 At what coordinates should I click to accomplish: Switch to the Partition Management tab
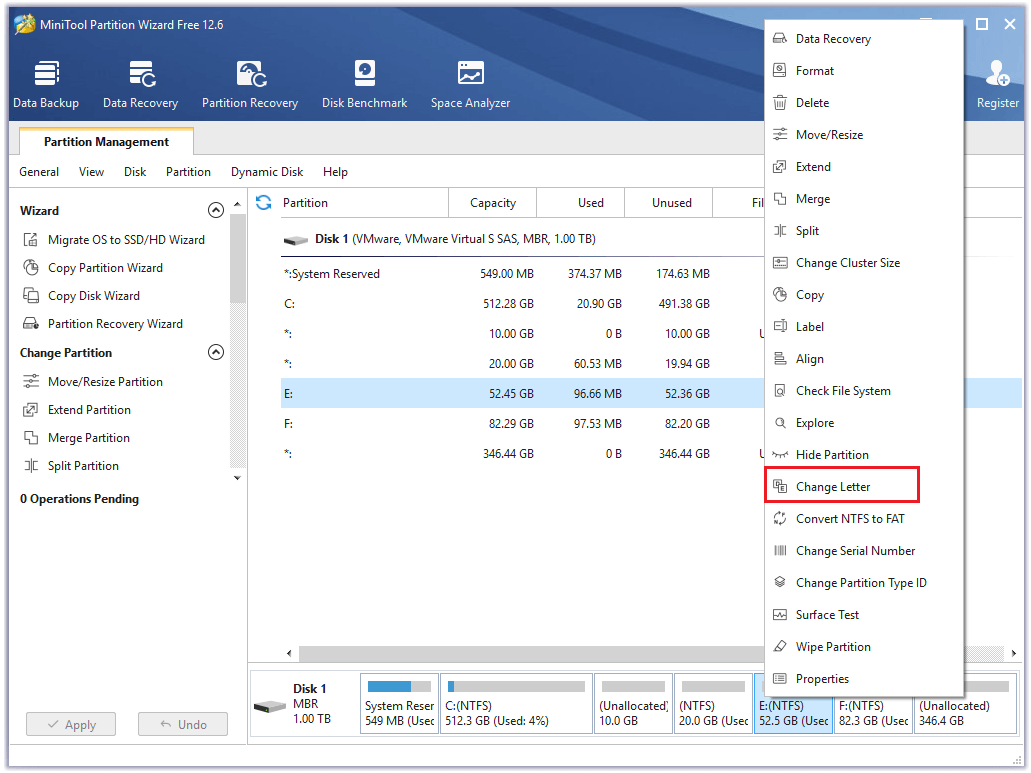107,141
